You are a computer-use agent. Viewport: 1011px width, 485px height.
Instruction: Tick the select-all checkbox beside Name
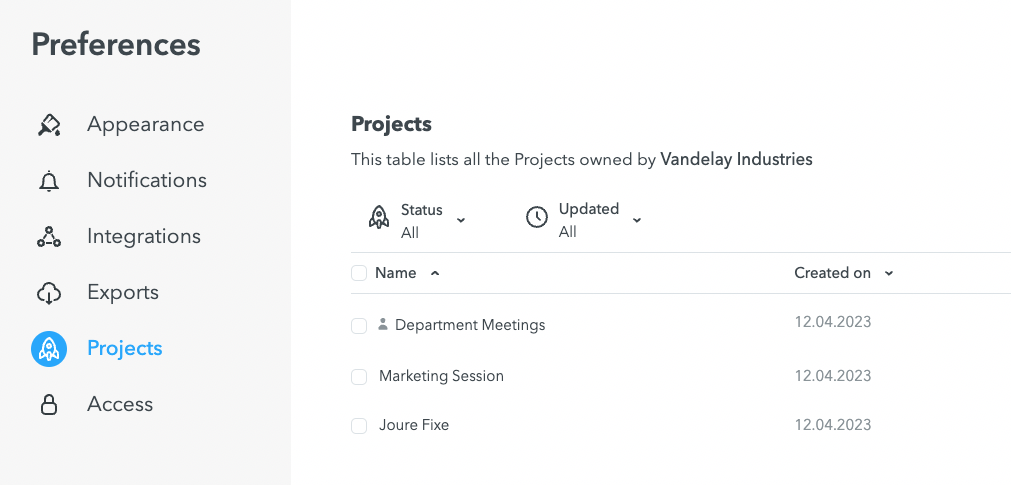[x=359, y=273]
